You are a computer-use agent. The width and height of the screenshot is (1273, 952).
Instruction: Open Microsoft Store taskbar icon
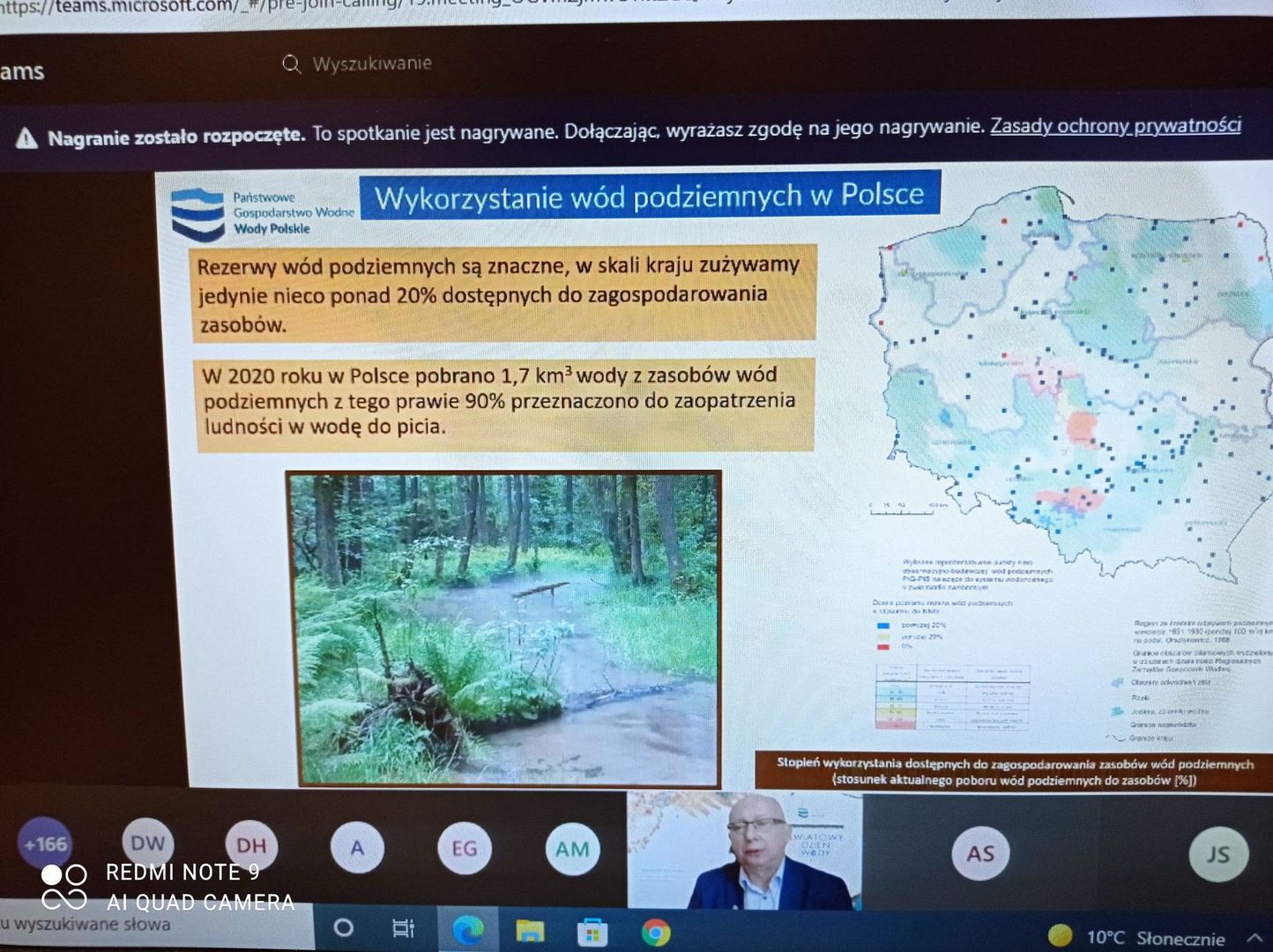coord(592,932)
